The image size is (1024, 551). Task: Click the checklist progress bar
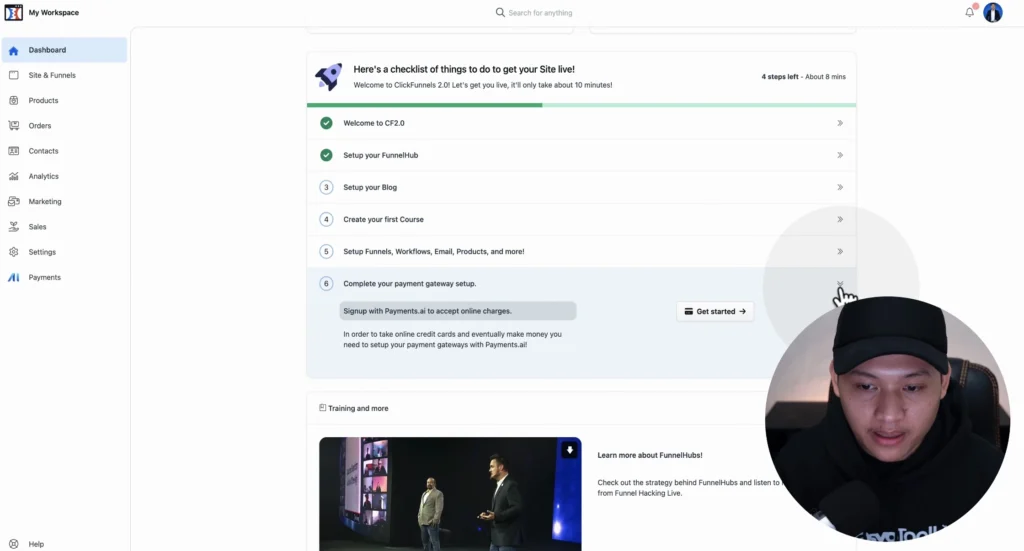pos(581,105)
